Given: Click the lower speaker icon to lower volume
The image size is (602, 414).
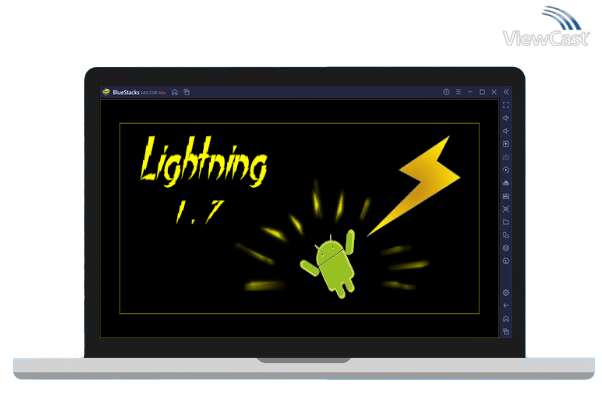Looking at the screenshot, I should click(506, 131).
